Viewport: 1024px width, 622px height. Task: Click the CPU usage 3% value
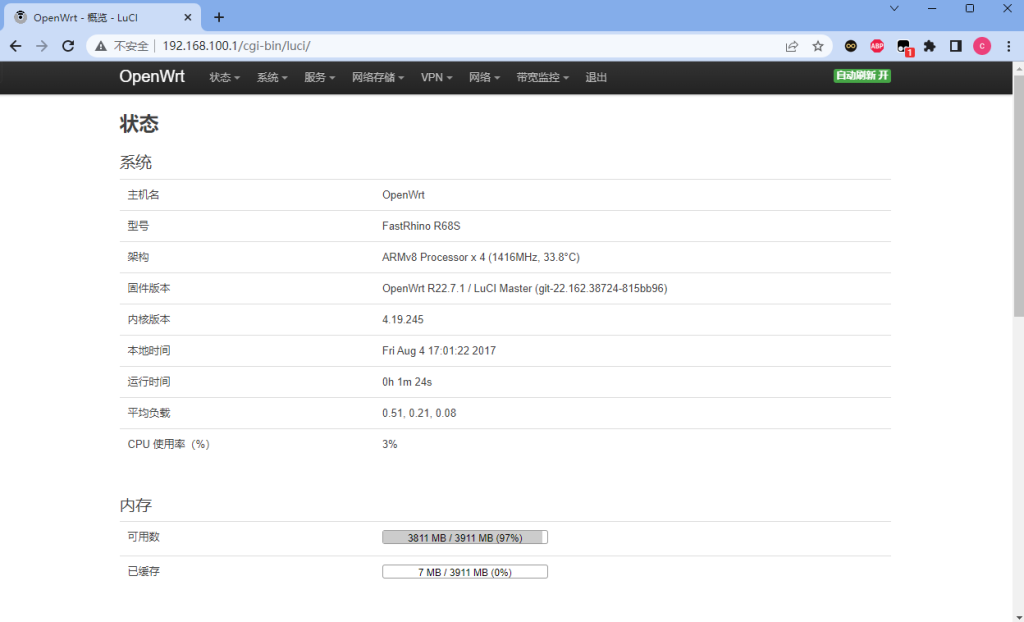(390, 444)
